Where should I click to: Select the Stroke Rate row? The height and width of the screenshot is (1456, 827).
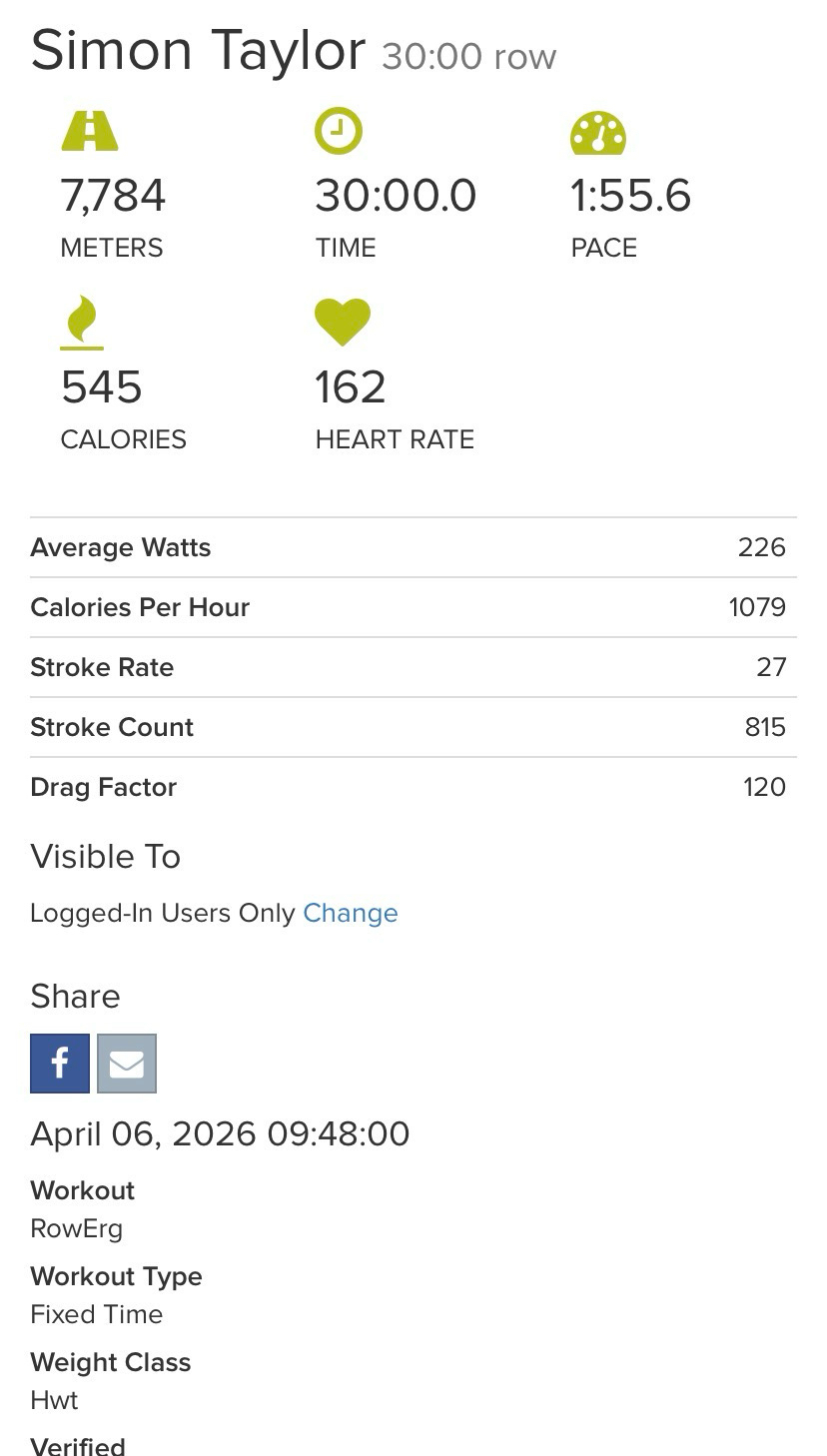[413, 667]
